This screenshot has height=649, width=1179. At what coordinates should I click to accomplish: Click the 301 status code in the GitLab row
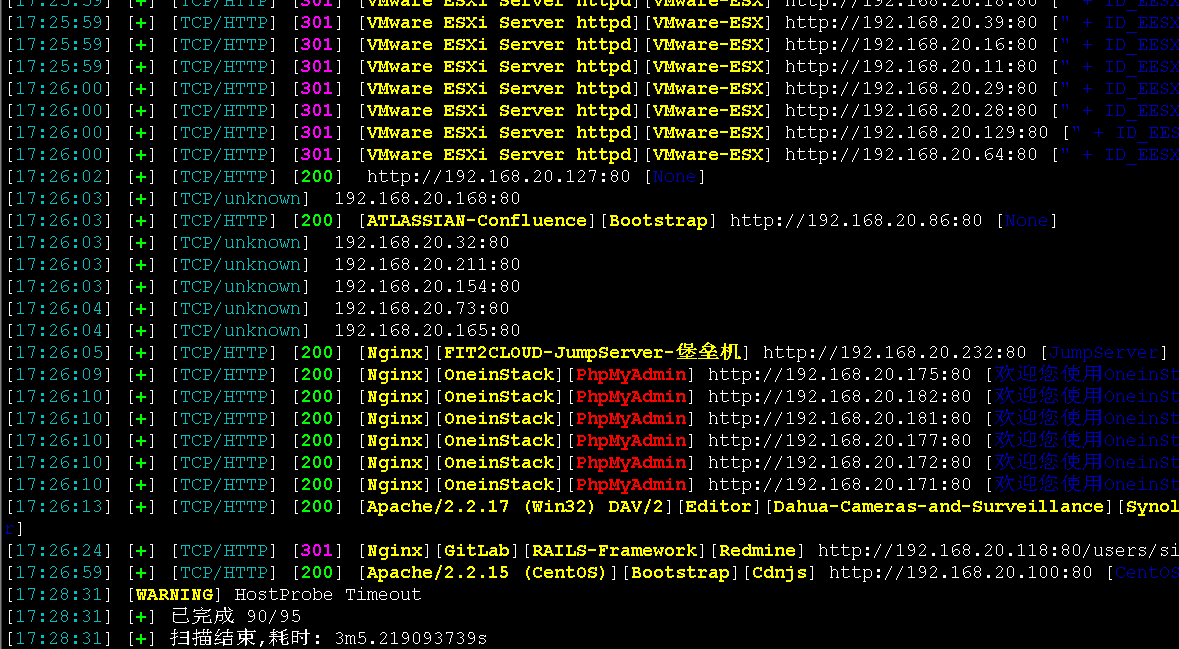point(317,550)
